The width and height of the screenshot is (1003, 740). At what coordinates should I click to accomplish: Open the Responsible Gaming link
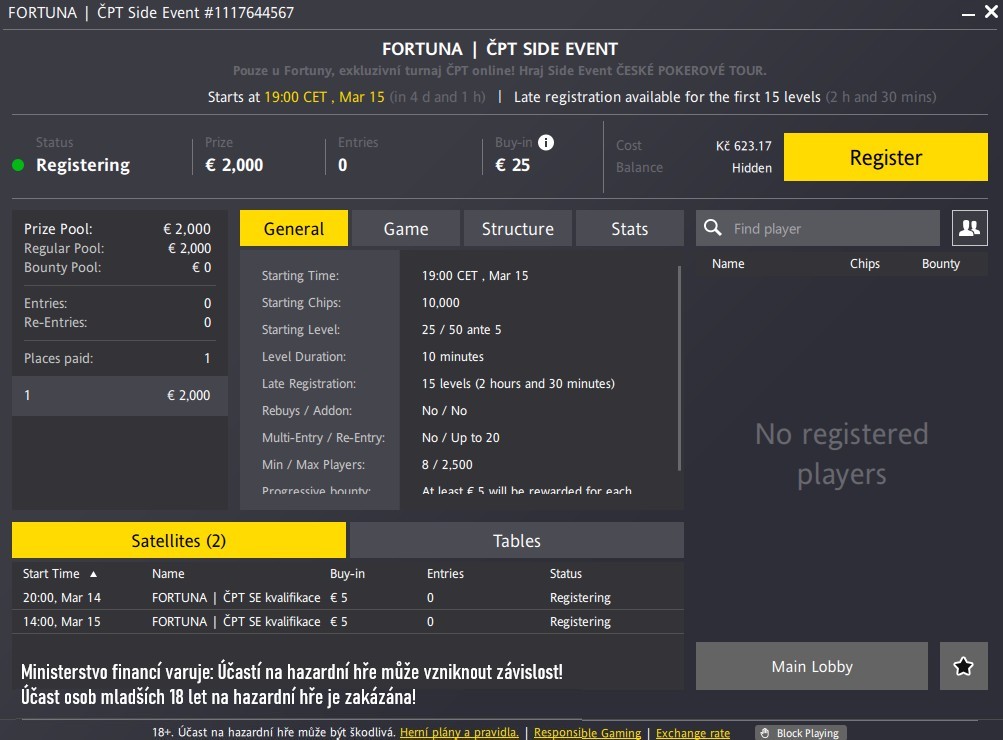pos(587,733)
